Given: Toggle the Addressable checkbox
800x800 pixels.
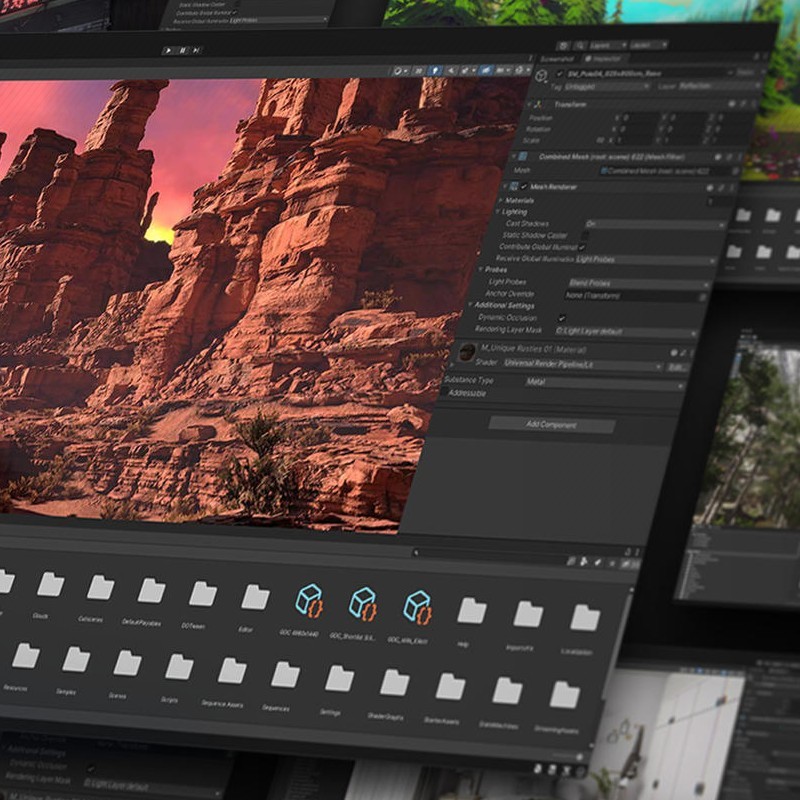Looking at the screenshot, I should point(444,392).
